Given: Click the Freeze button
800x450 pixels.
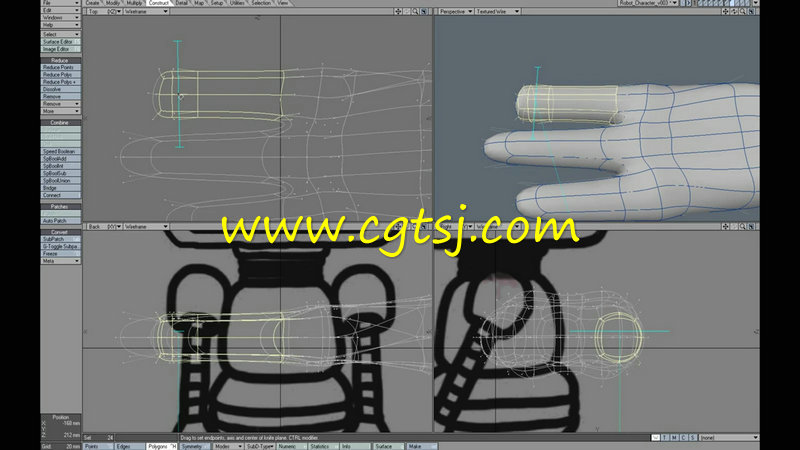Looking at the screenshot, I should click(x=61, y=254).
